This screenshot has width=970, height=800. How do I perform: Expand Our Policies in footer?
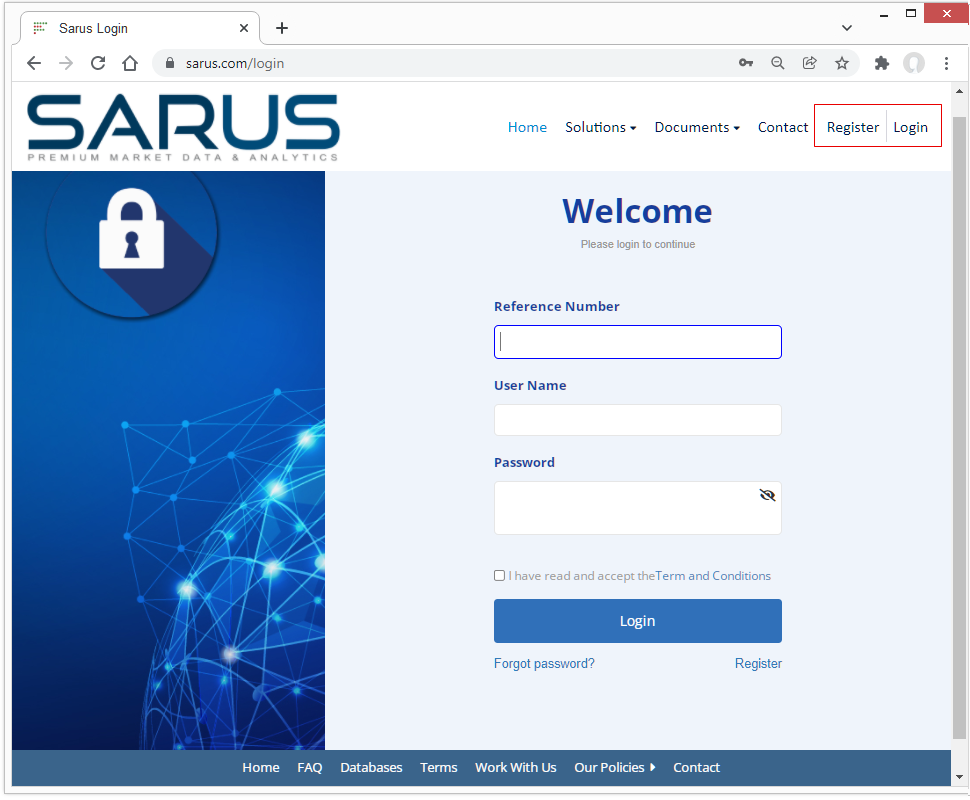point(614,768)
